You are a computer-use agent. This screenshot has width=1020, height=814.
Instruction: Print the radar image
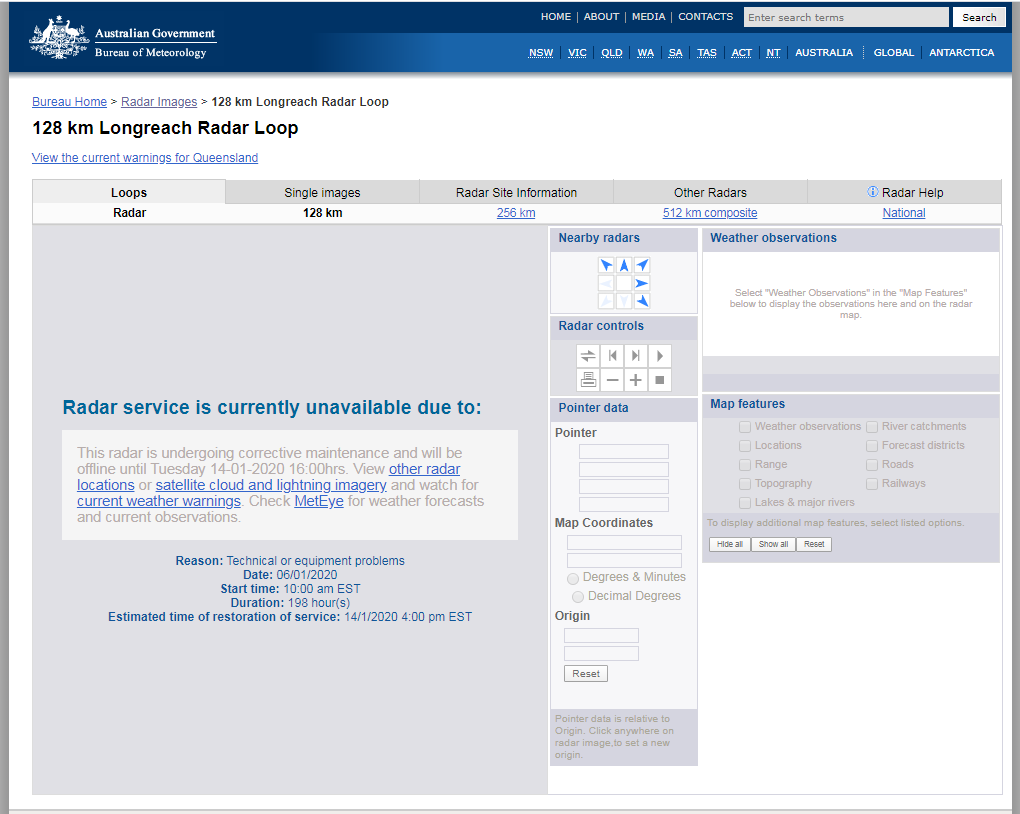588,379
